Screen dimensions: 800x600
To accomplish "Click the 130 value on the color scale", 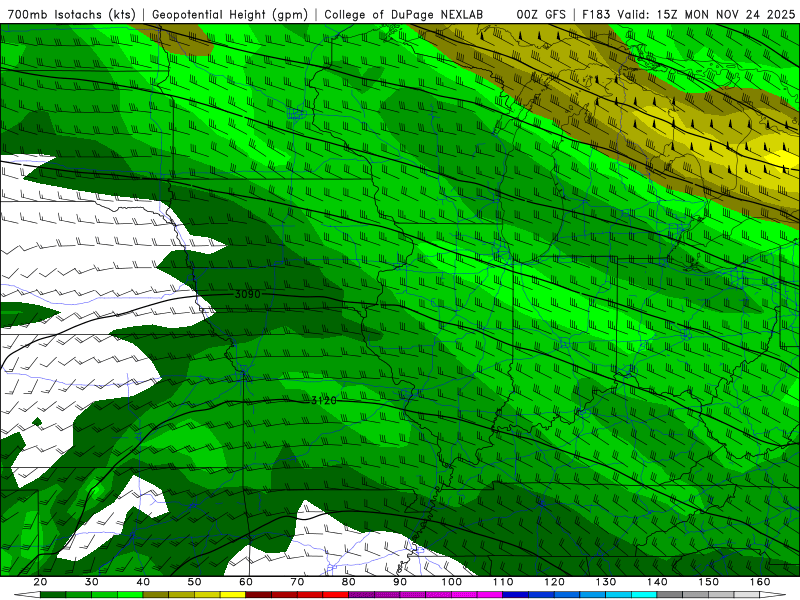I will tap(606, 582).
